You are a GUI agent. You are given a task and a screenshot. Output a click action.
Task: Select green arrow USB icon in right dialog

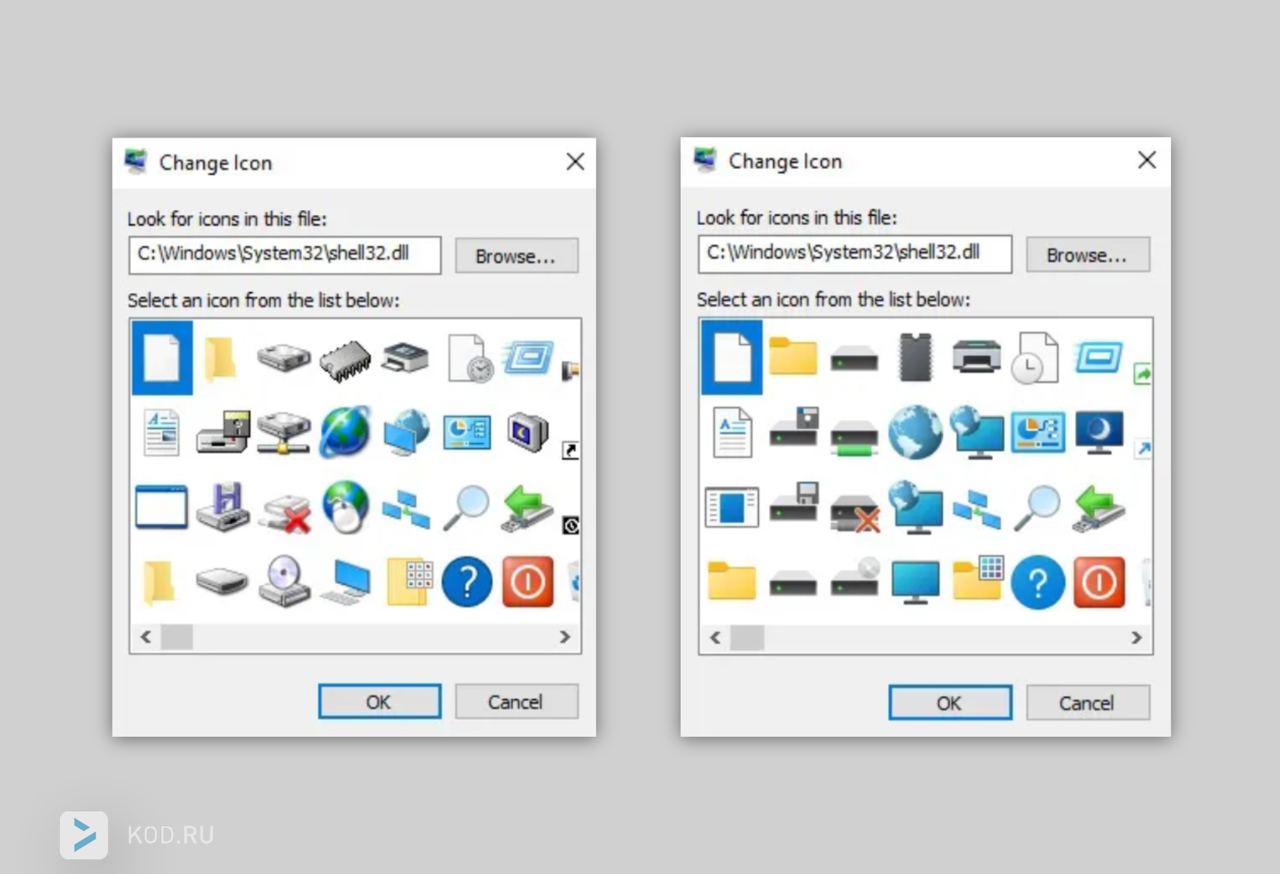click(x=1099, y=508)
